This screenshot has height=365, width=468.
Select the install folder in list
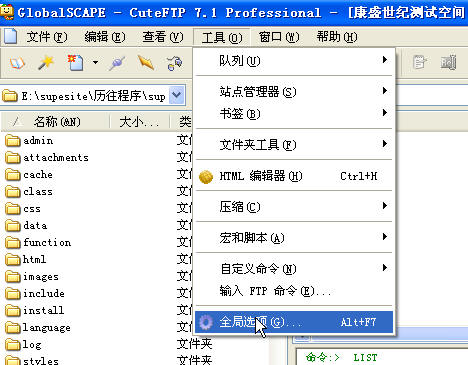click(x=35, y=310)
